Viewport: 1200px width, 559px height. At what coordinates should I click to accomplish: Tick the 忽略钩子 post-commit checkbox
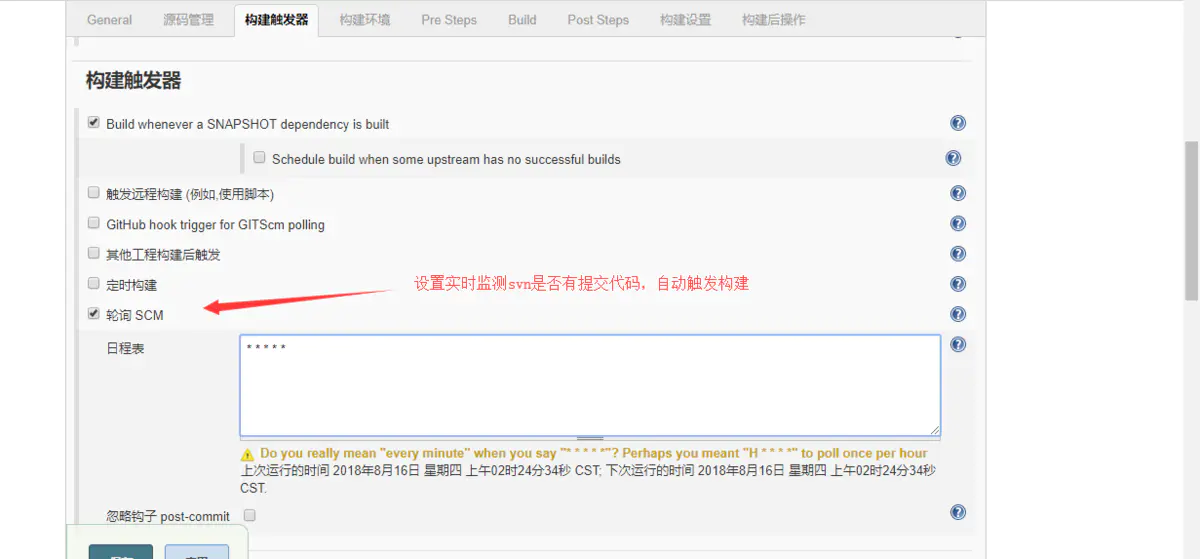click(x=250, y=515)
